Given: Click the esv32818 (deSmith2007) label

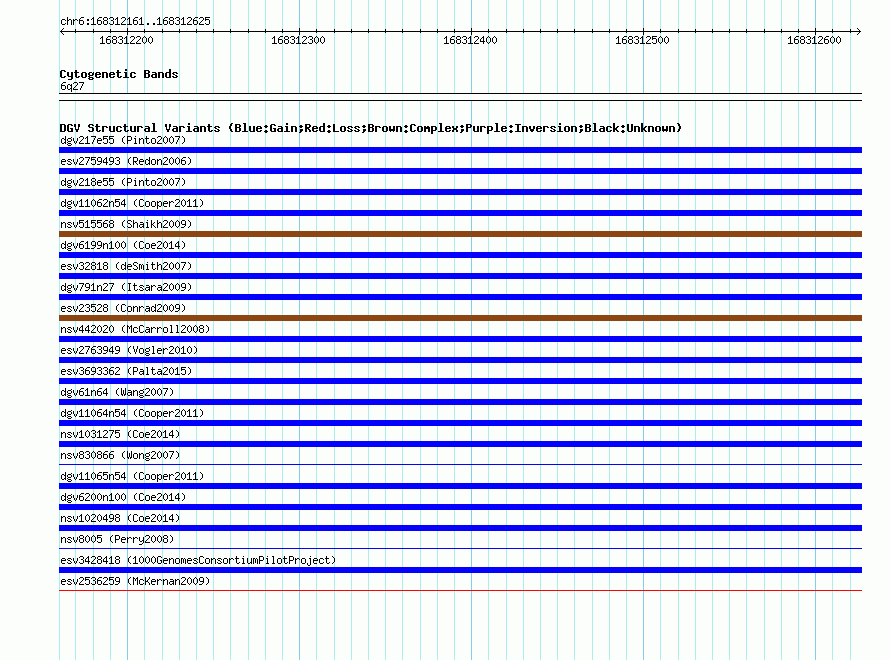Looking at the screenshot, I should click(126, 266).
